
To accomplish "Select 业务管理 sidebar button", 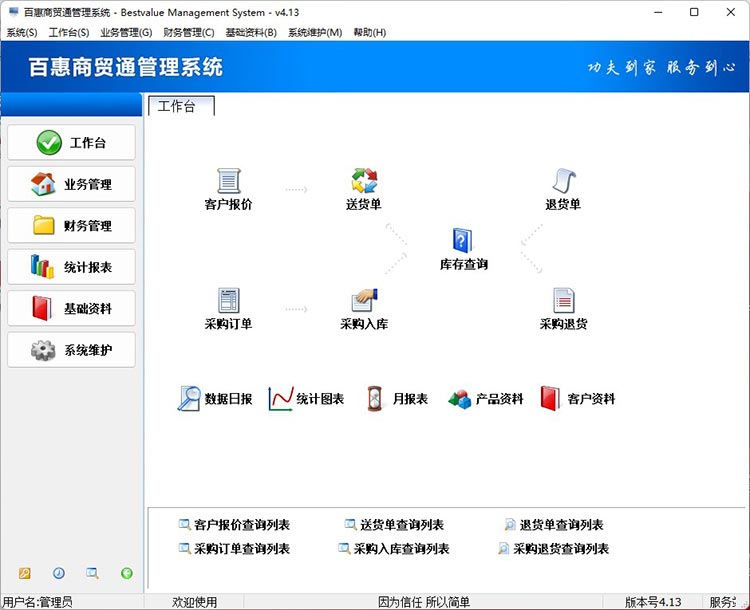I will pyautogui.click(x=71, y=184).
